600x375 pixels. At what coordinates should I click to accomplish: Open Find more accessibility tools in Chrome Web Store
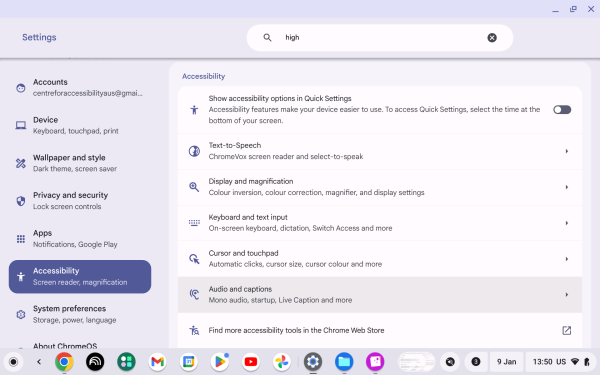pyautogui.click(x=380, y=331)
